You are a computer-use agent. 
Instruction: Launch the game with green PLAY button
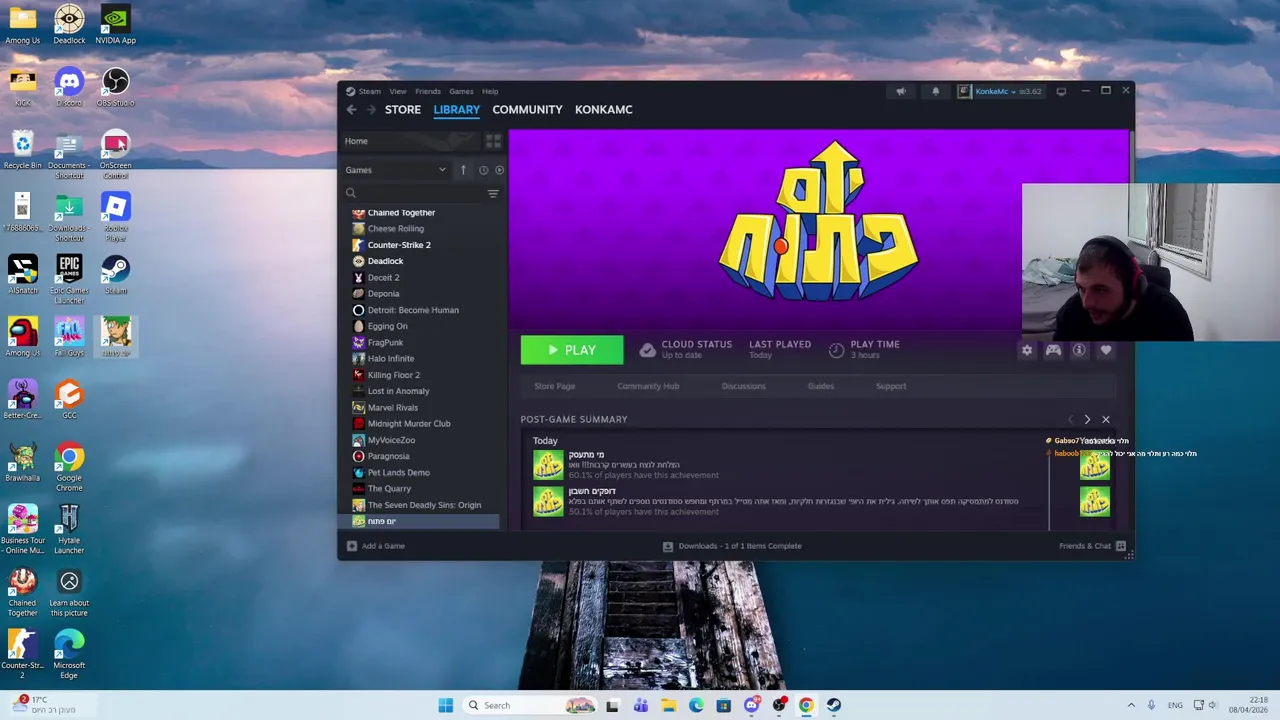(572, 350)
